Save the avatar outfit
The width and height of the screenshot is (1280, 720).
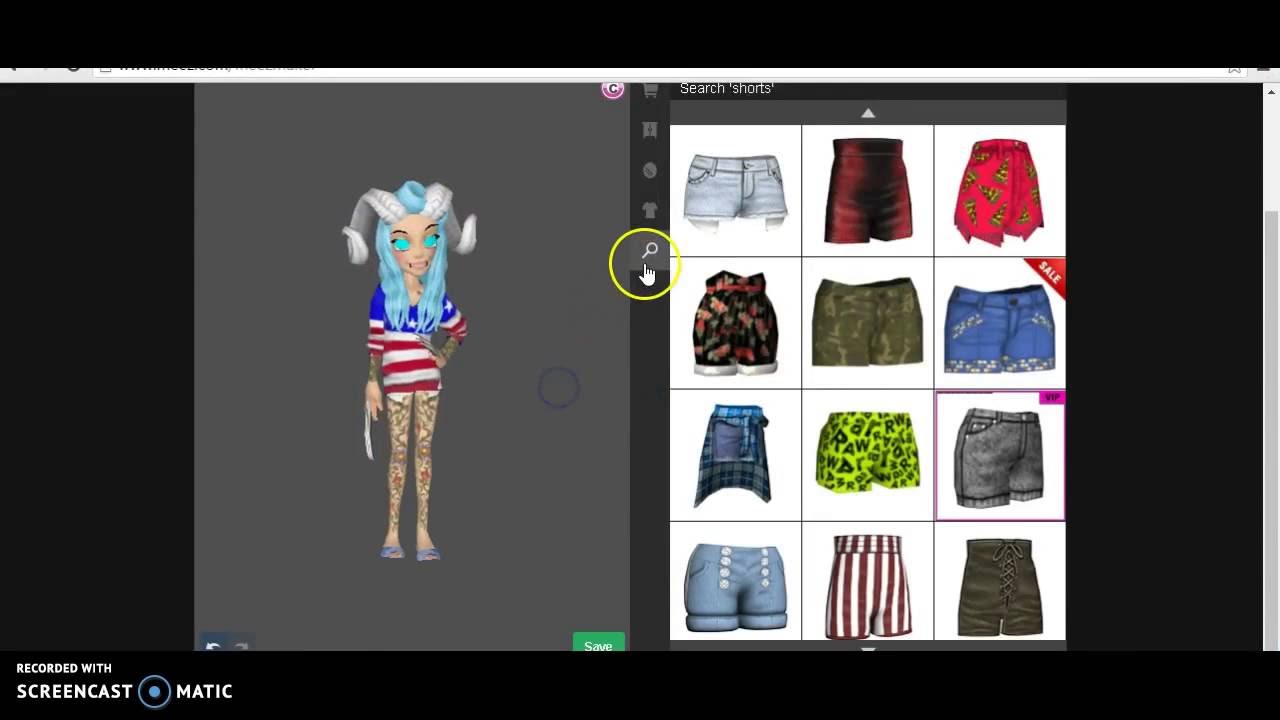[x=598, y=643]
